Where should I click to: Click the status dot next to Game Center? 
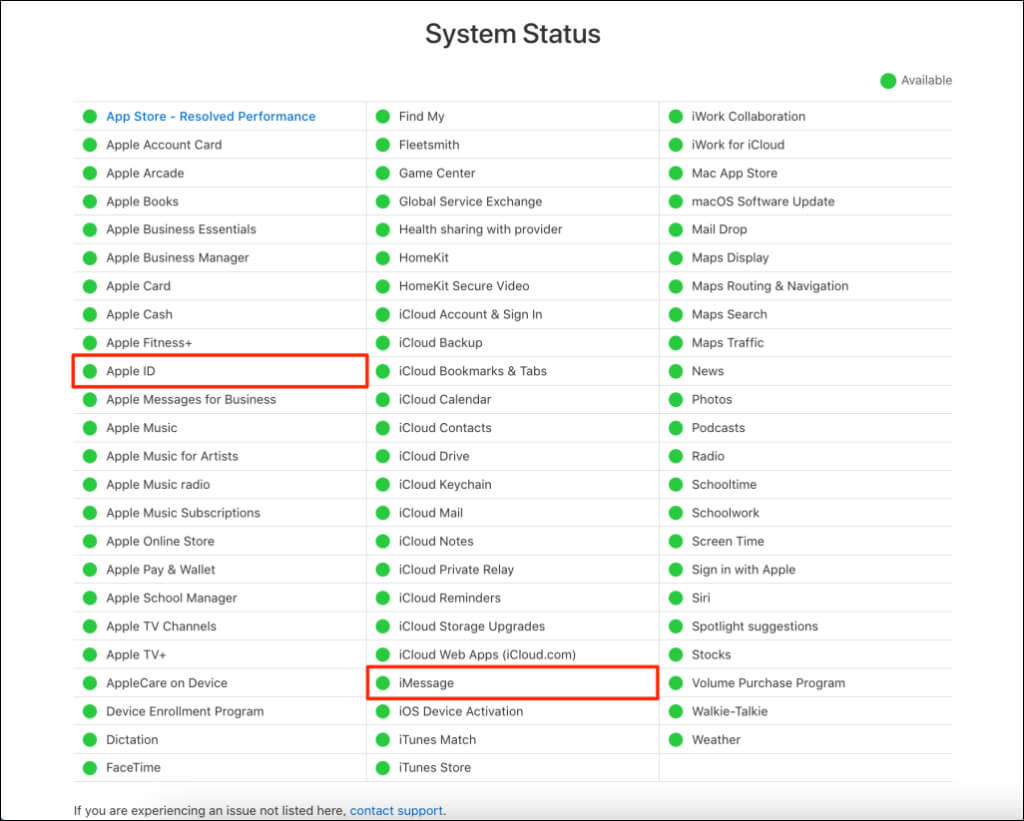point(383,173)
